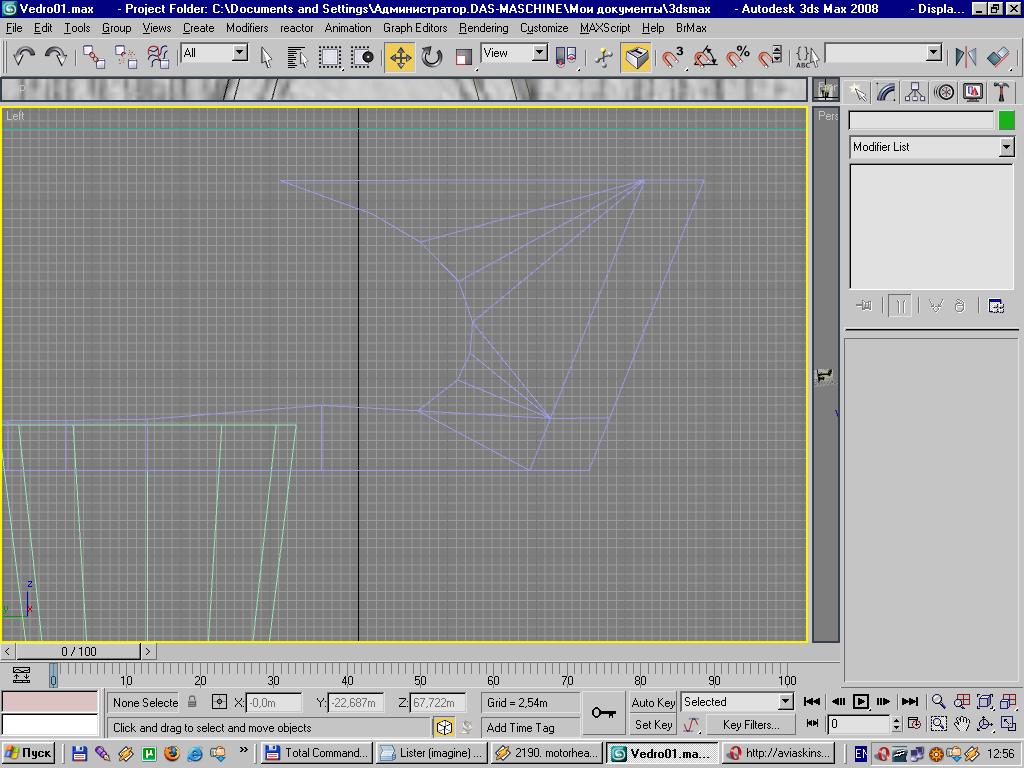
Task: Open the 'View' reference coordinate dropdown
Action: pos(540,53)
